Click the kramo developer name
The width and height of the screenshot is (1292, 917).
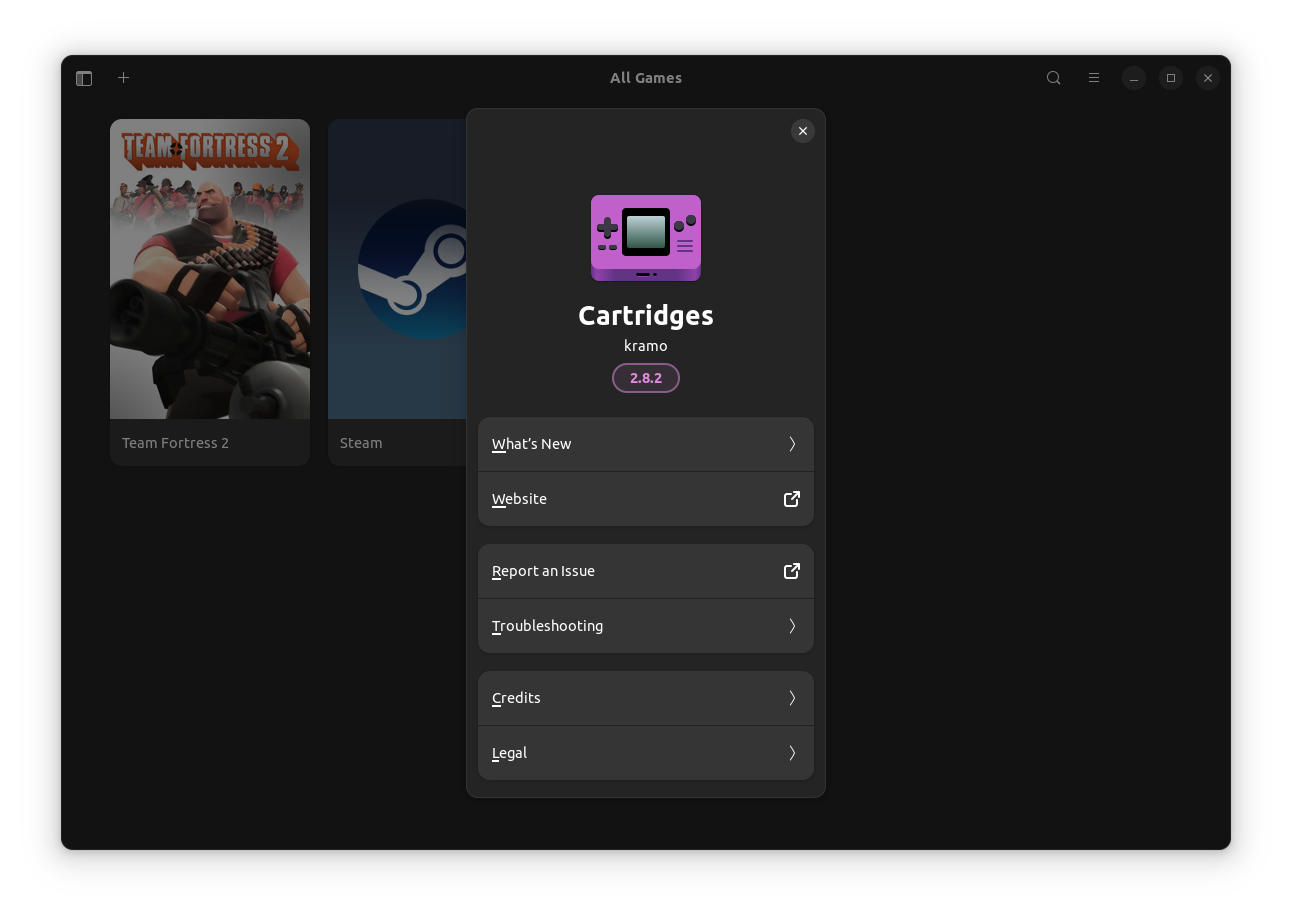pos(646,346)
